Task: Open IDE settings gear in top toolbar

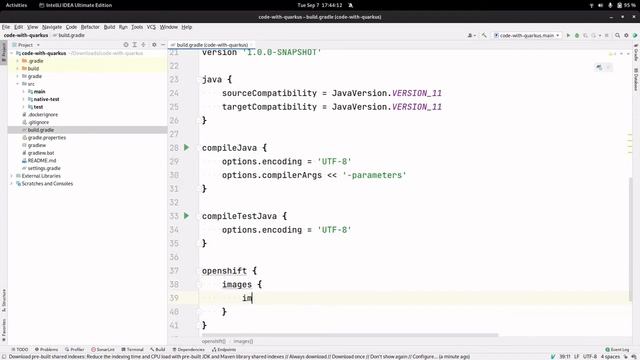Action: 626,36
